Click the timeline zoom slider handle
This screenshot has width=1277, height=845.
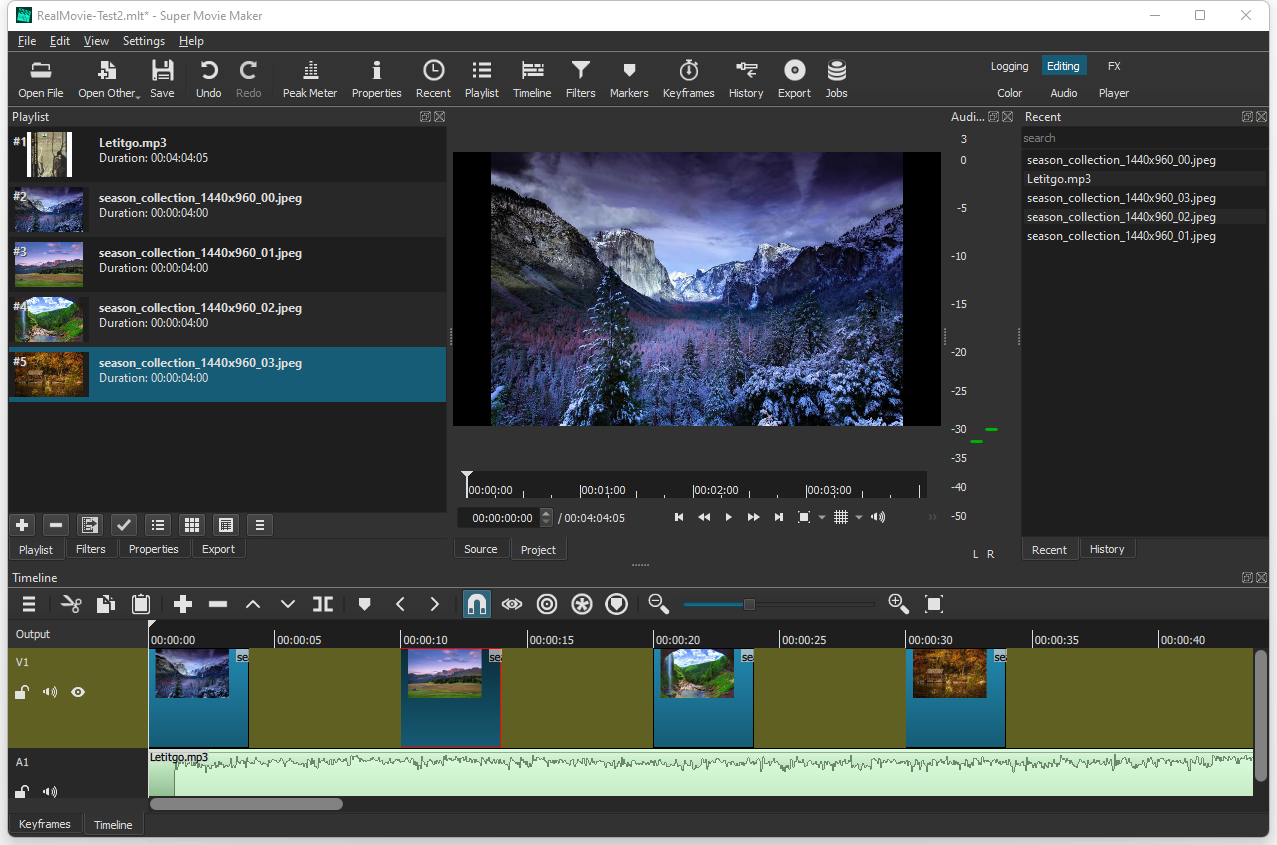(749, 604)
